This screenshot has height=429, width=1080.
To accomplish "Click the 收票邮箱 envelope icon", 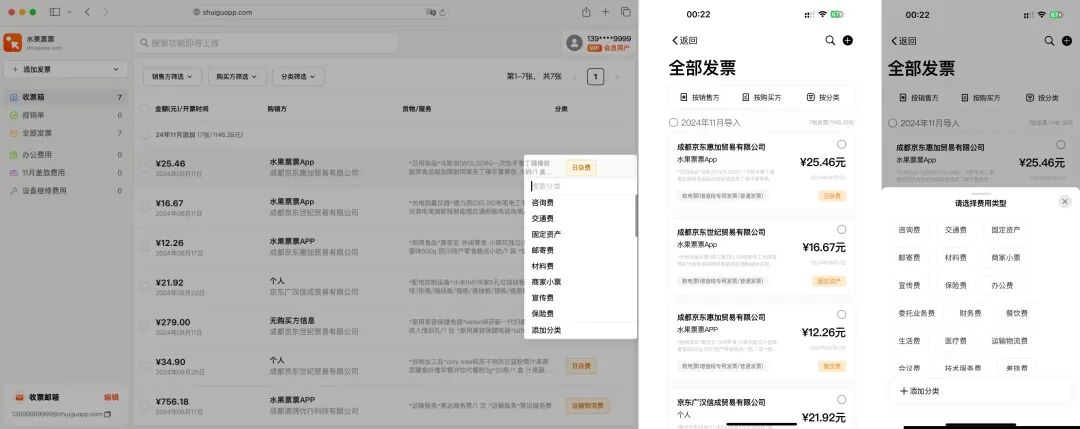I will 19,397.
